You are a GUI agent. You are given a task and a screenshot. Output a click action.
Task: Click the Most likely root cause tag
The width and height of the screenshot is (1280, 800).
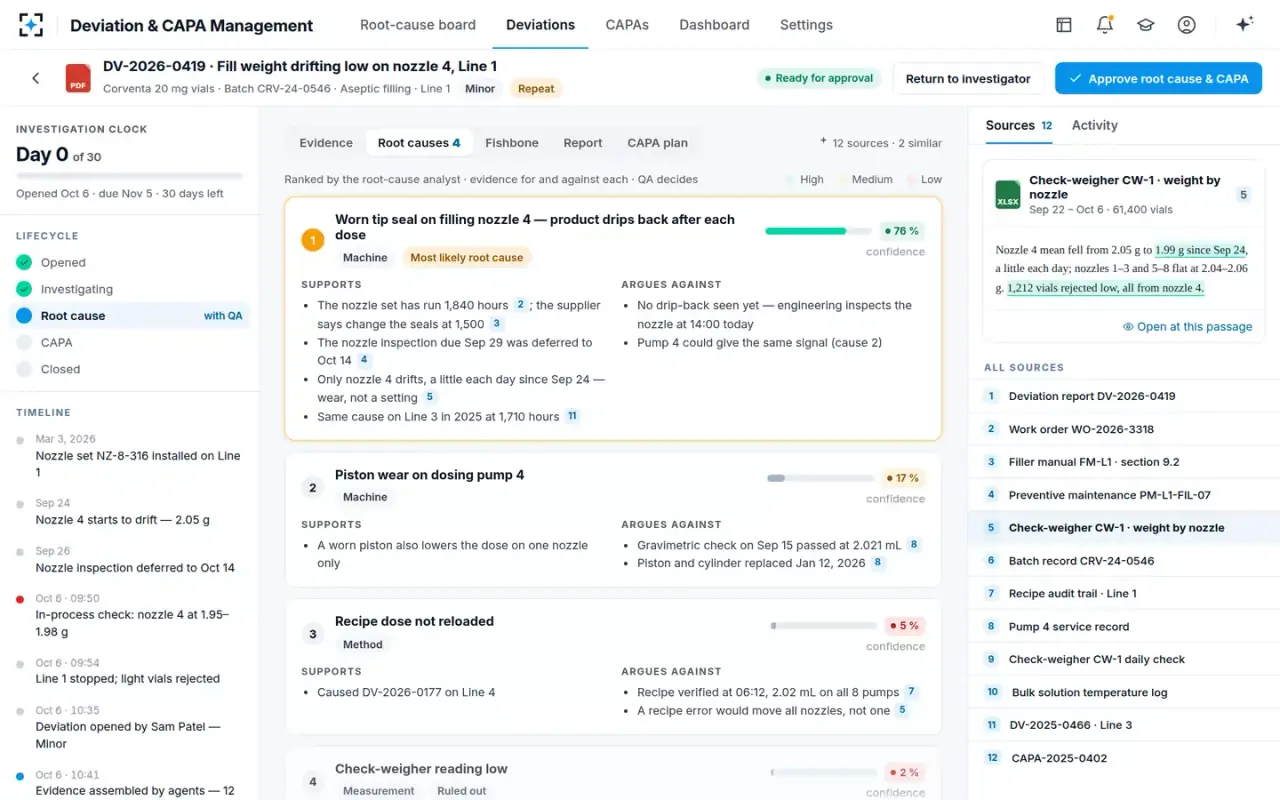coord(467,258)
